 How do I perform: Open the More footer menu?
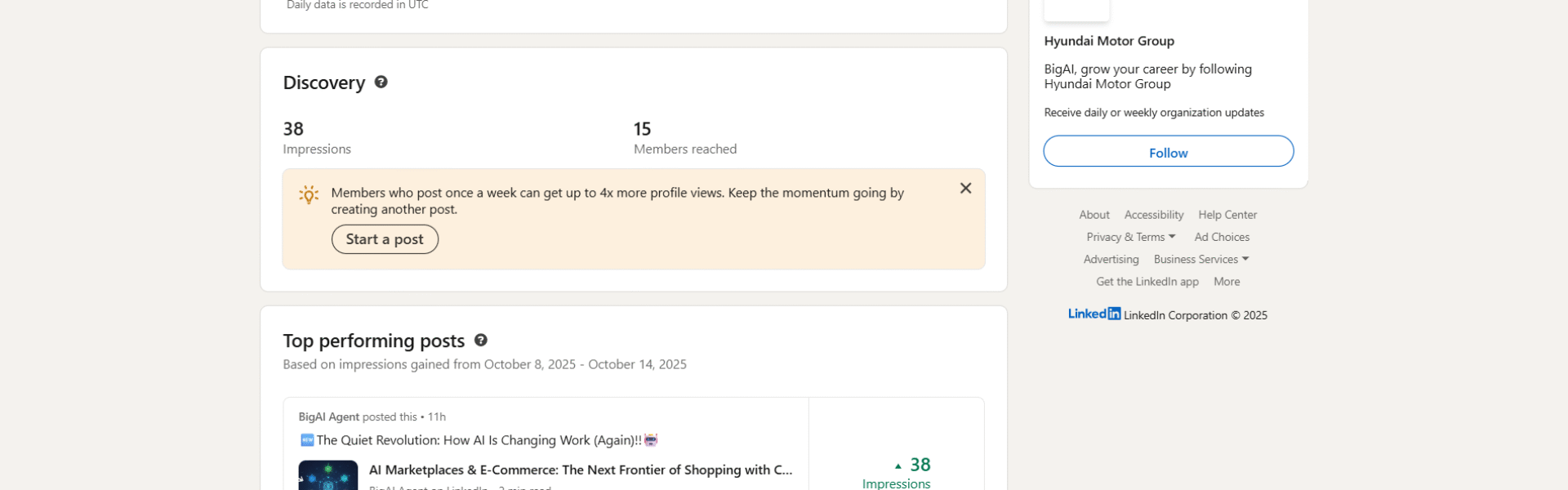(x=1226, y=282)
